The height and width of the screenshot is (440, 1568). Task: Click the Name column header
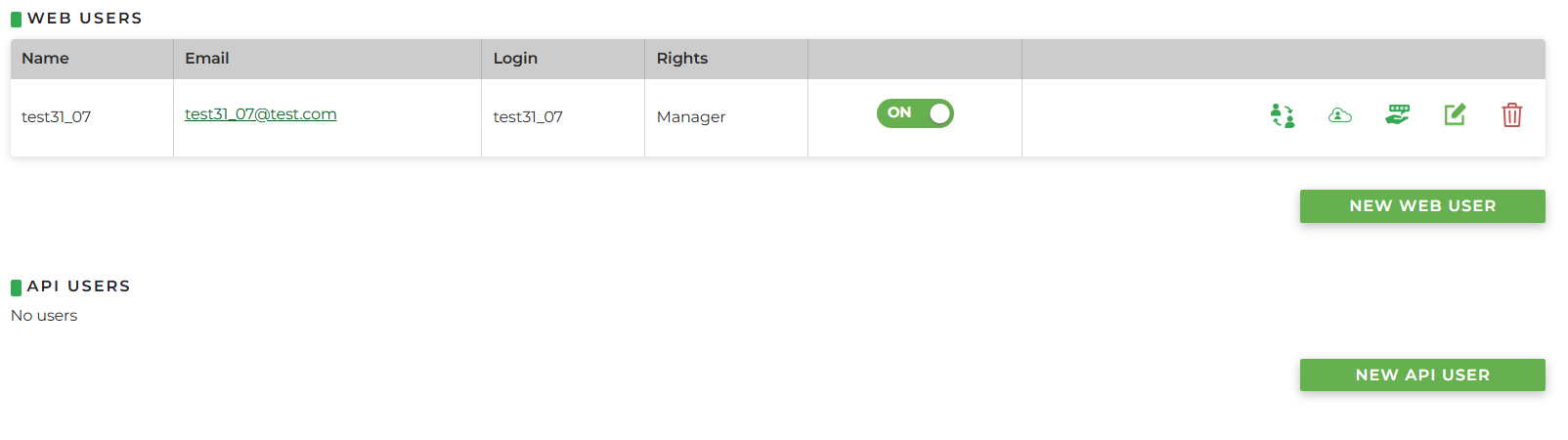point(46,59)
